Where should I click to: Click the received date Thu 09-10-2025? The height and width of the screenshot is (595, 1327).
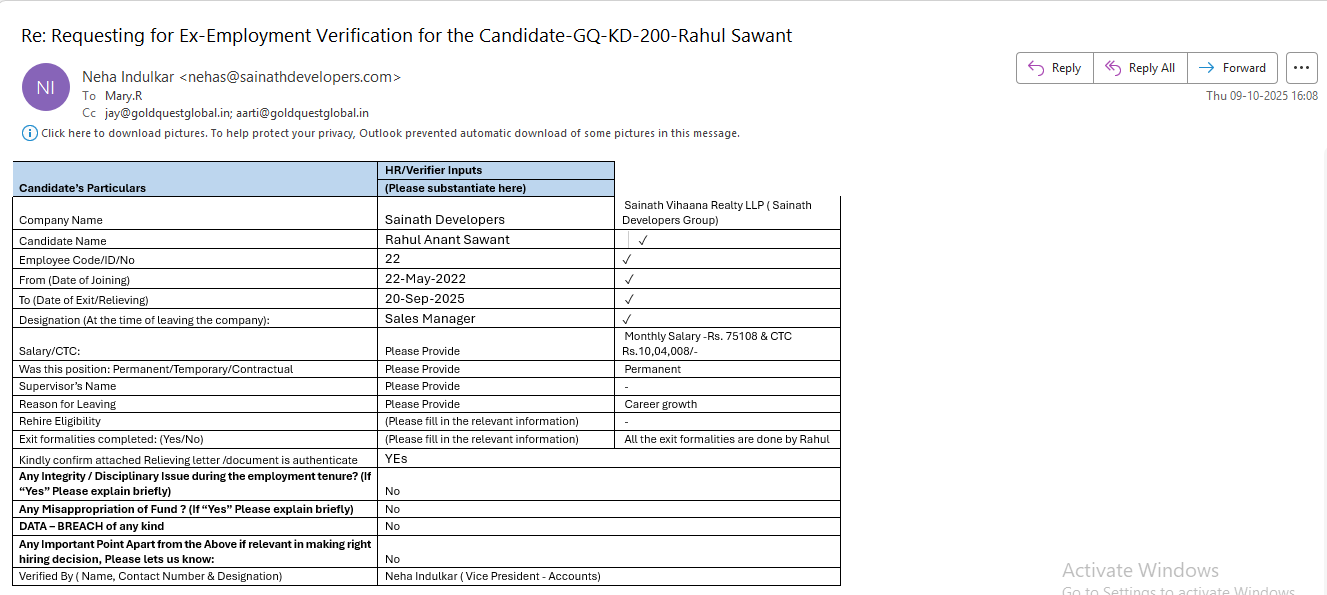1261,96
